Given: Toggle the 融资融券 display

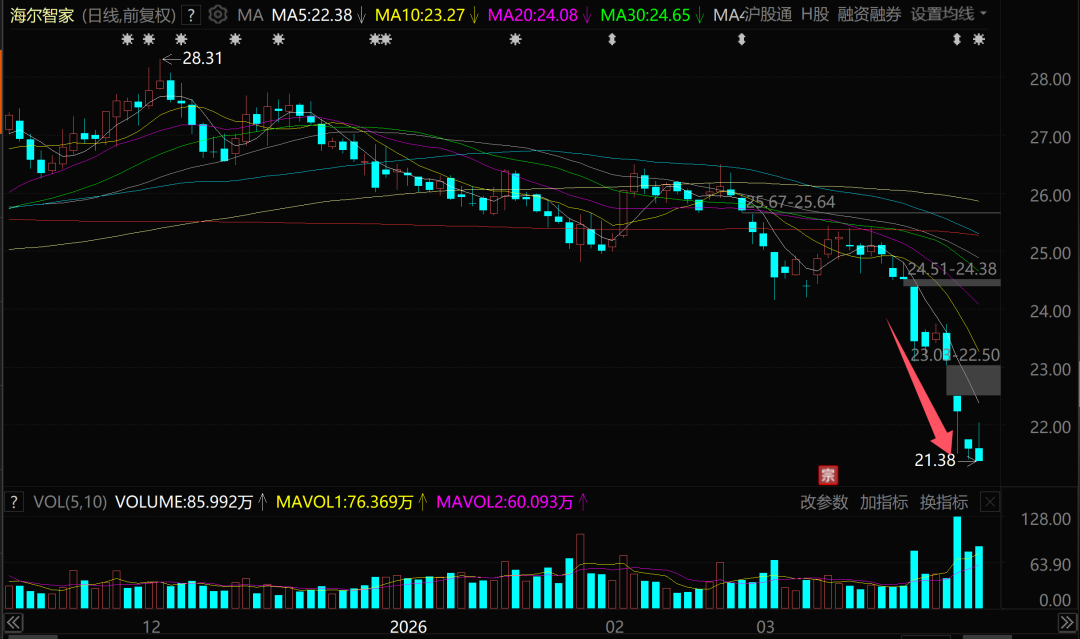Looking at the screenshot, I should point(869,15).
